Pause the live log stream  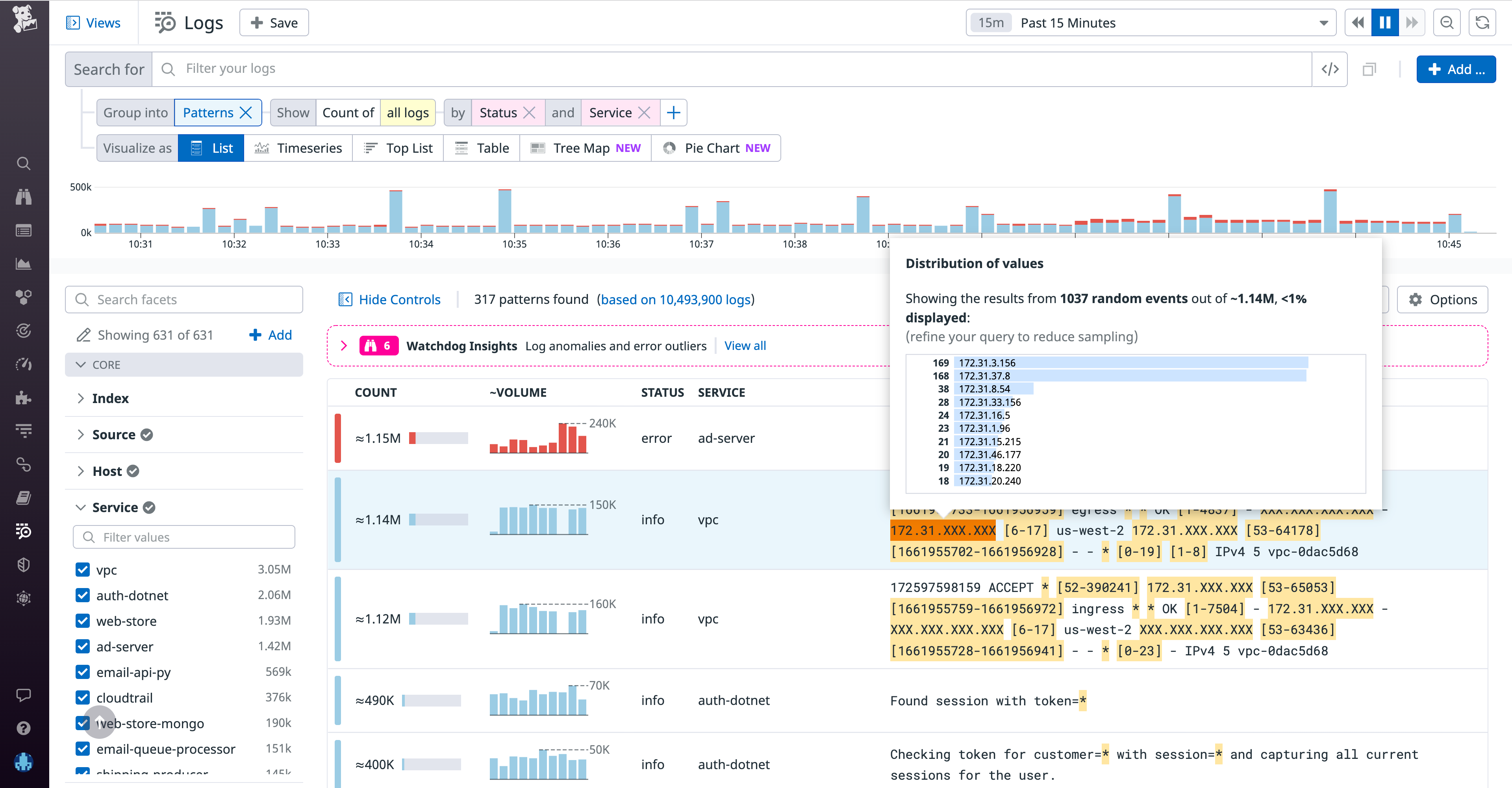point(1385,22)
